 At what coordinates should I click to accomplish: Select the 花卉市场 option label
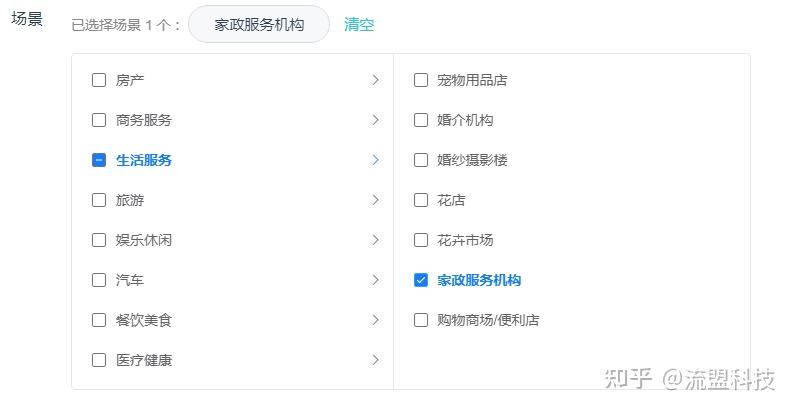click(x=465, y=240)
